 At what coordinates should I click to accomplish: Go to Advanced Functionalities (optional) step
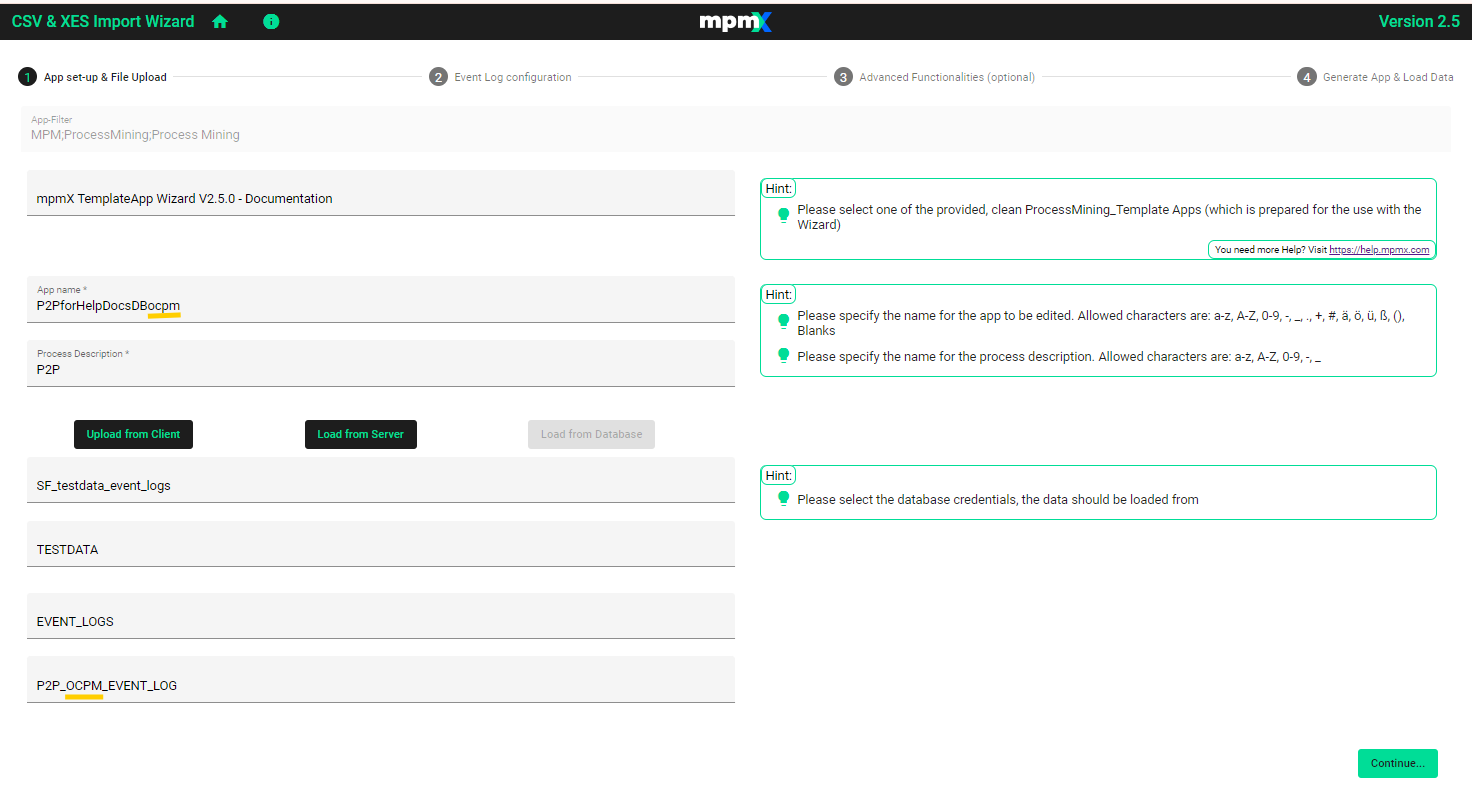point(947,77)
